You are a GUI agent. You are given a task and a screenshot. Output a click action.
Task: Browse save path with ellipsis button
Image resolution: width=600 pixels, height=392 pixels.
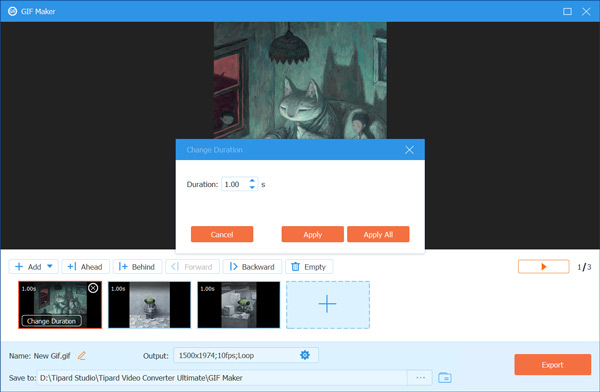[420, 378]
